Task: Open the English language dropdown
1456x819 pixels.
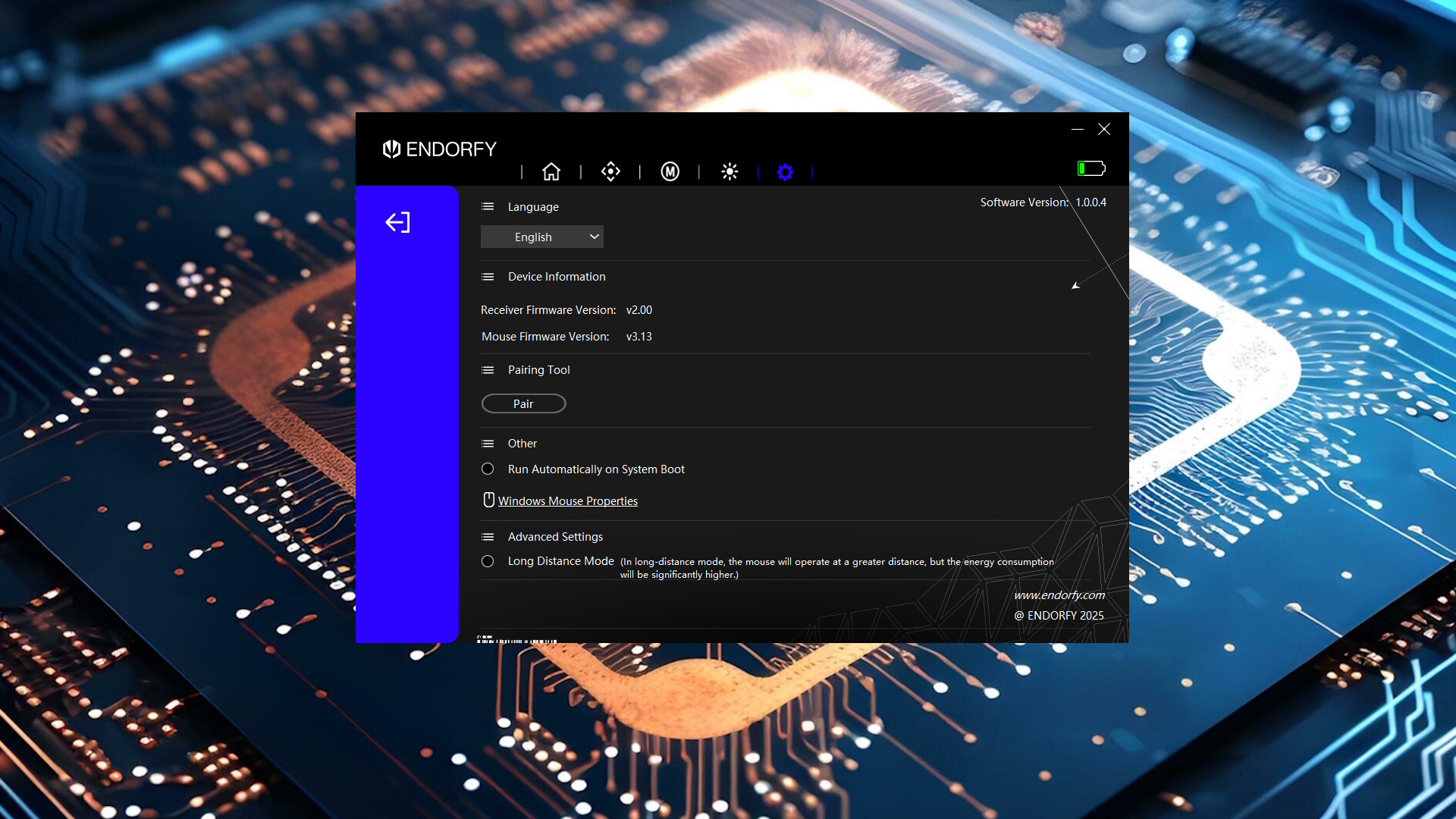Action: point(541,237)
